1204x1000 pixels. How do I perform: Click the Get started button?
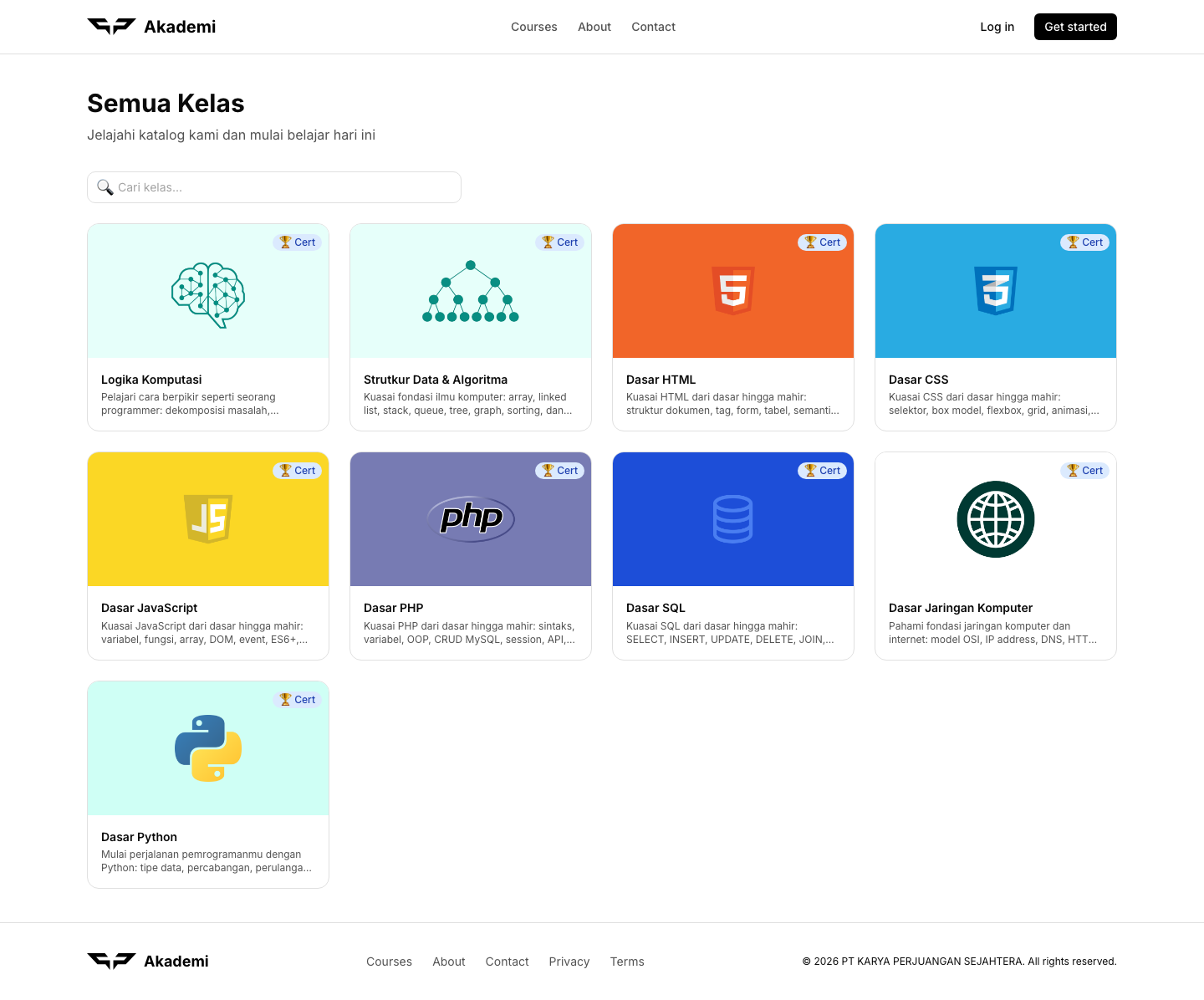click(1075, 27)
